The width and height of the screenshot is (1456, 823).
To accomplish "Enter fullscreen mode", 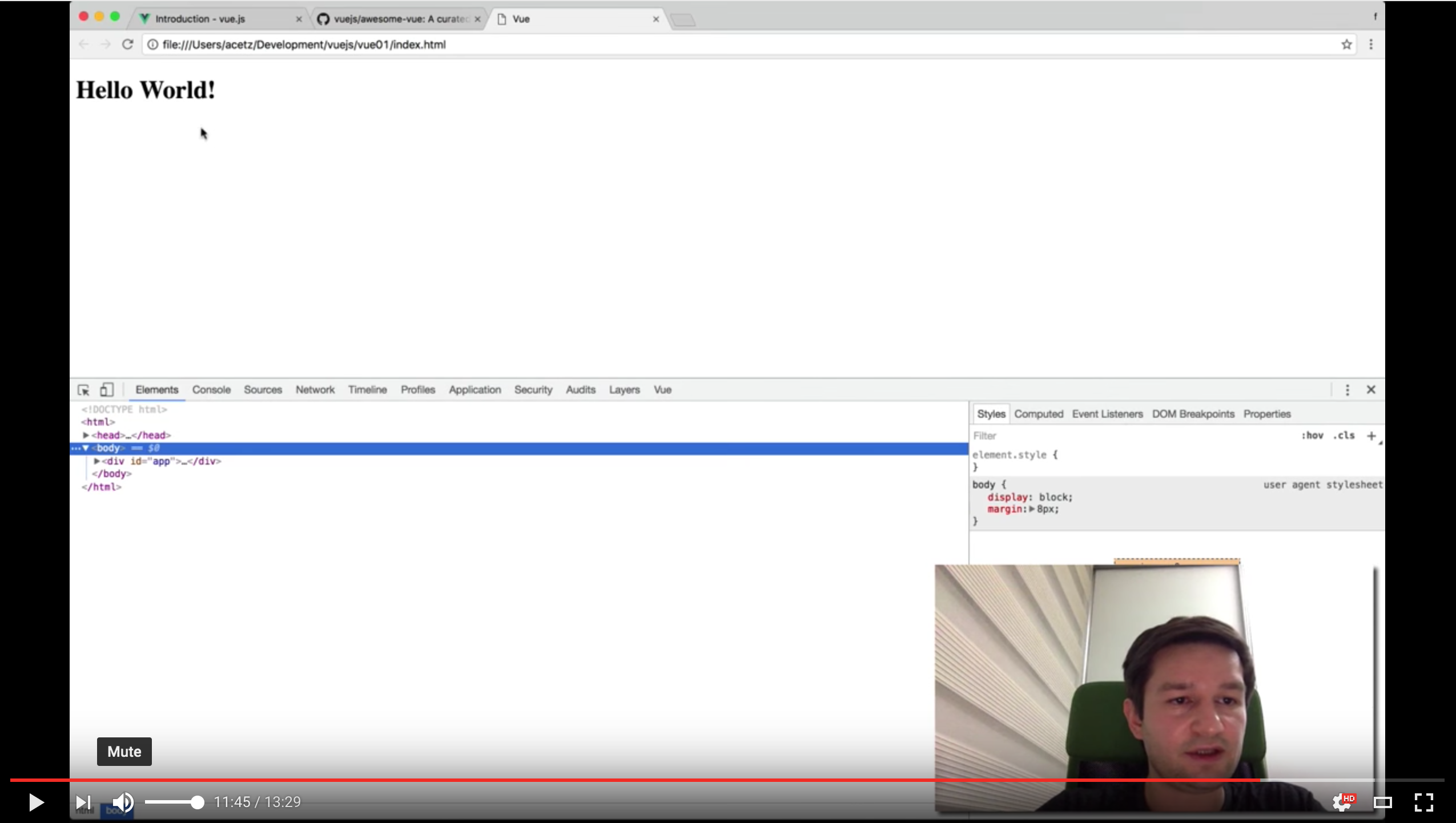I will click(x=1423, y=802).
